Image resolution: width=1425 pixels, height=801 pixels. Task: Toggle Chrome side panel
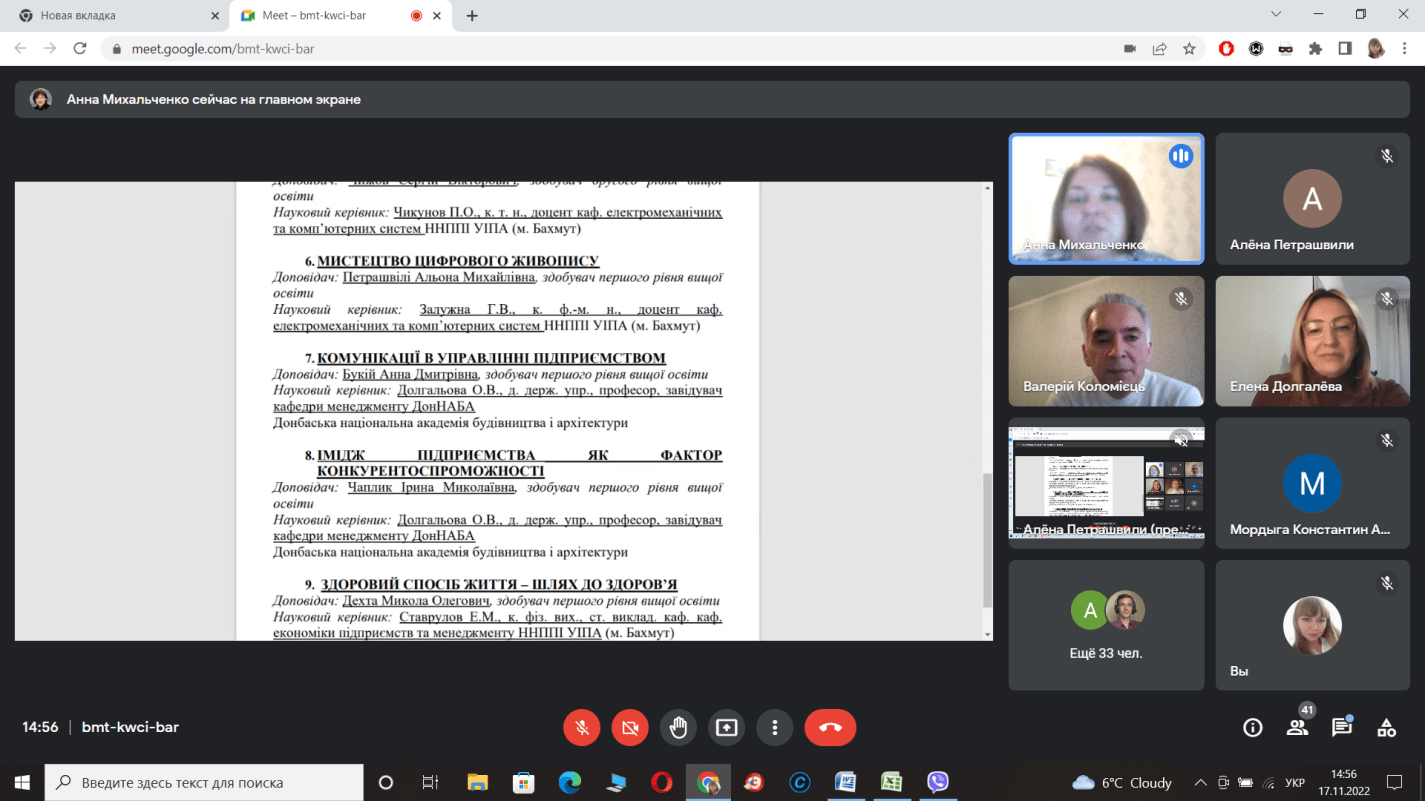(x=1345, y=48)
